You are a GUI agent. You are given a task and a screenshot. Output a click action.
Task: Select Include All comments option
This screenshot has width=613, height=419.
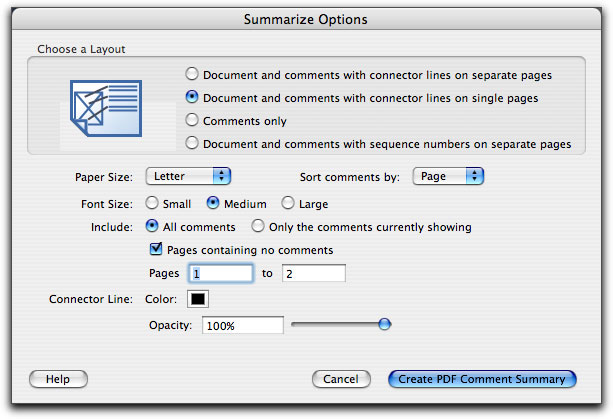[x=154, y=227]
